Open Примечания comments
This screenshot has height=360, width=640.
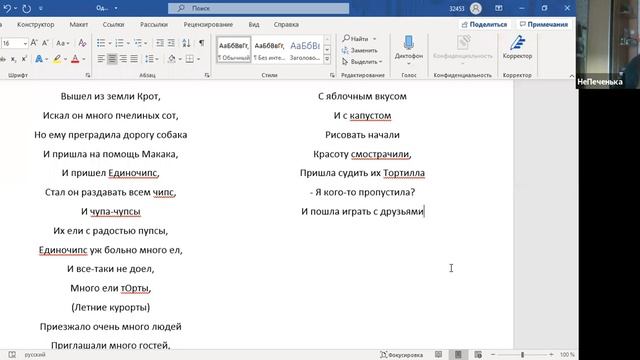544,24
